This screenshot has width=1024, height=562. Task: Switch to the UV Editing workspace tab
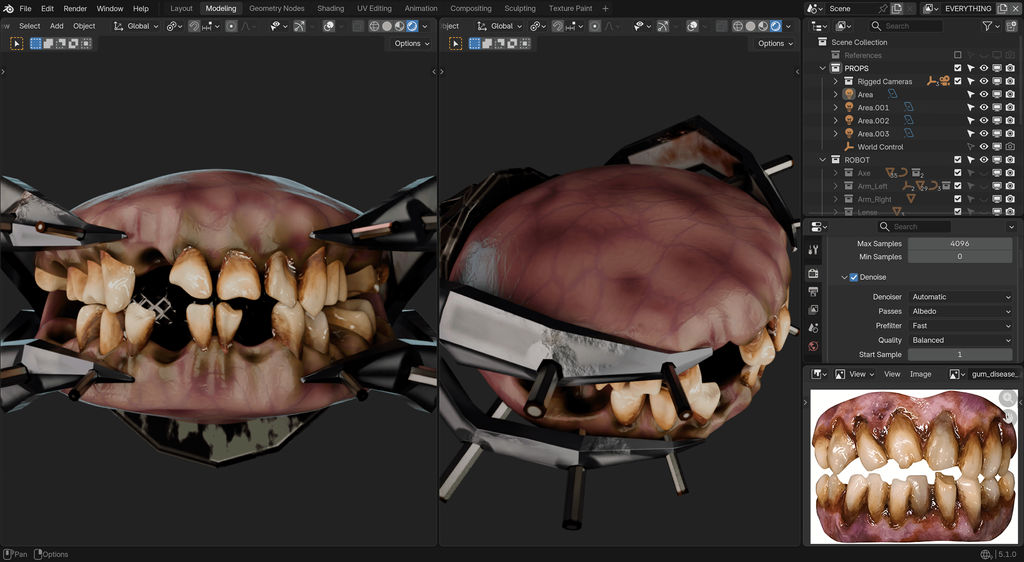click(374, 8)
